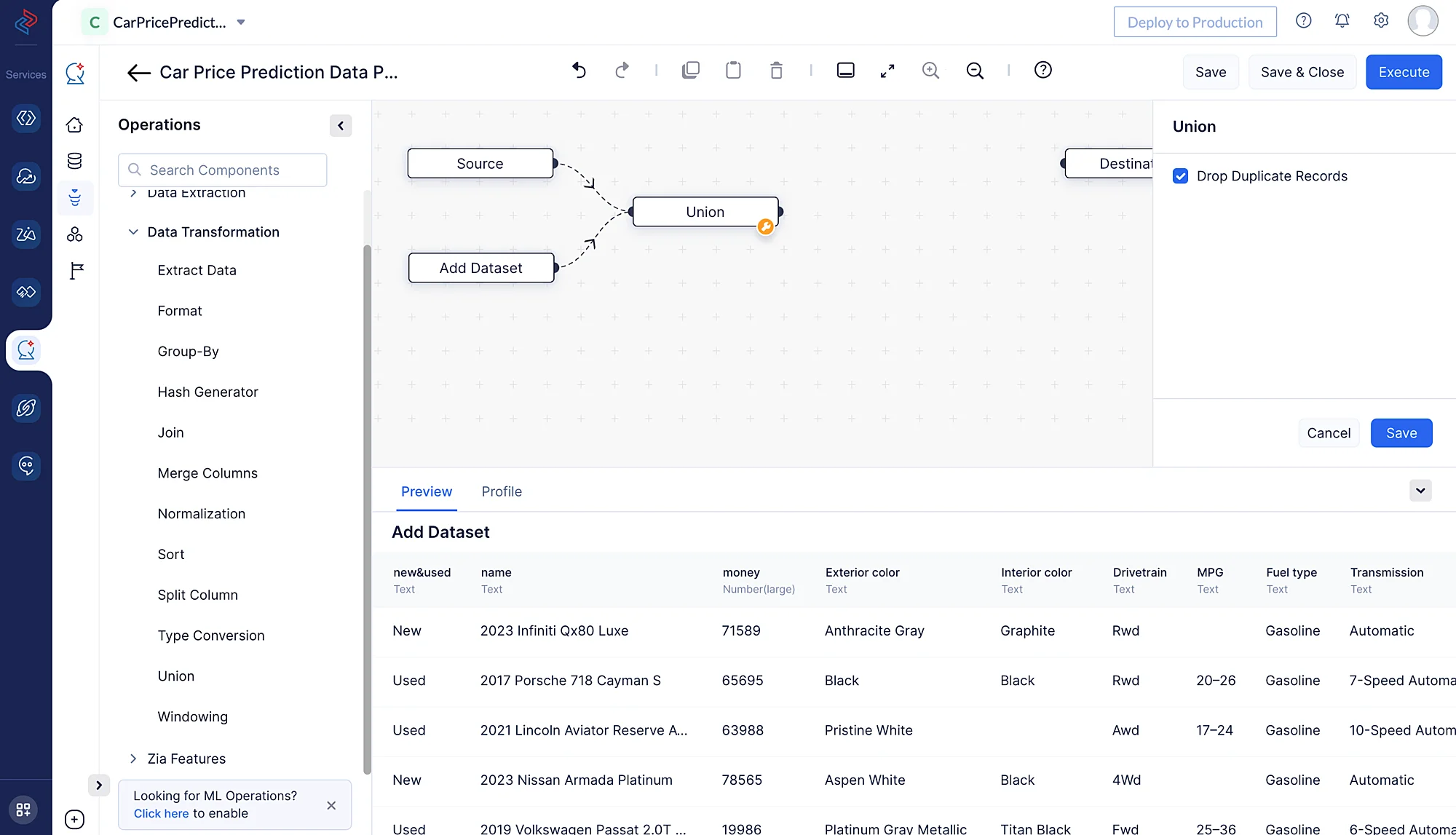
Task: Click the Search Components field
Action: pos(223,170)
